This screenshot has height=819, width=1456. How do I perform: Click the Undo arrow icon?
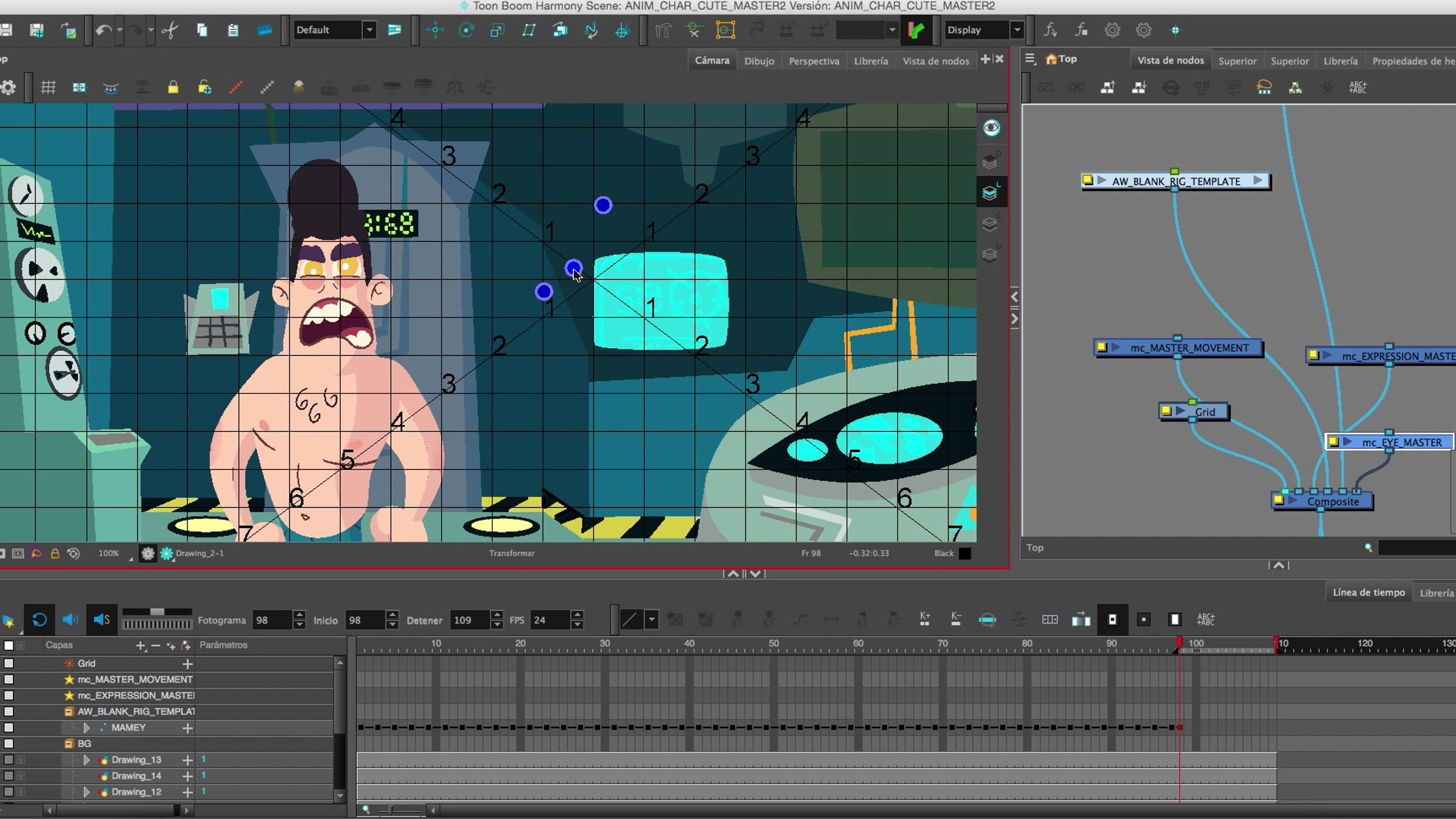coord(103,30)
